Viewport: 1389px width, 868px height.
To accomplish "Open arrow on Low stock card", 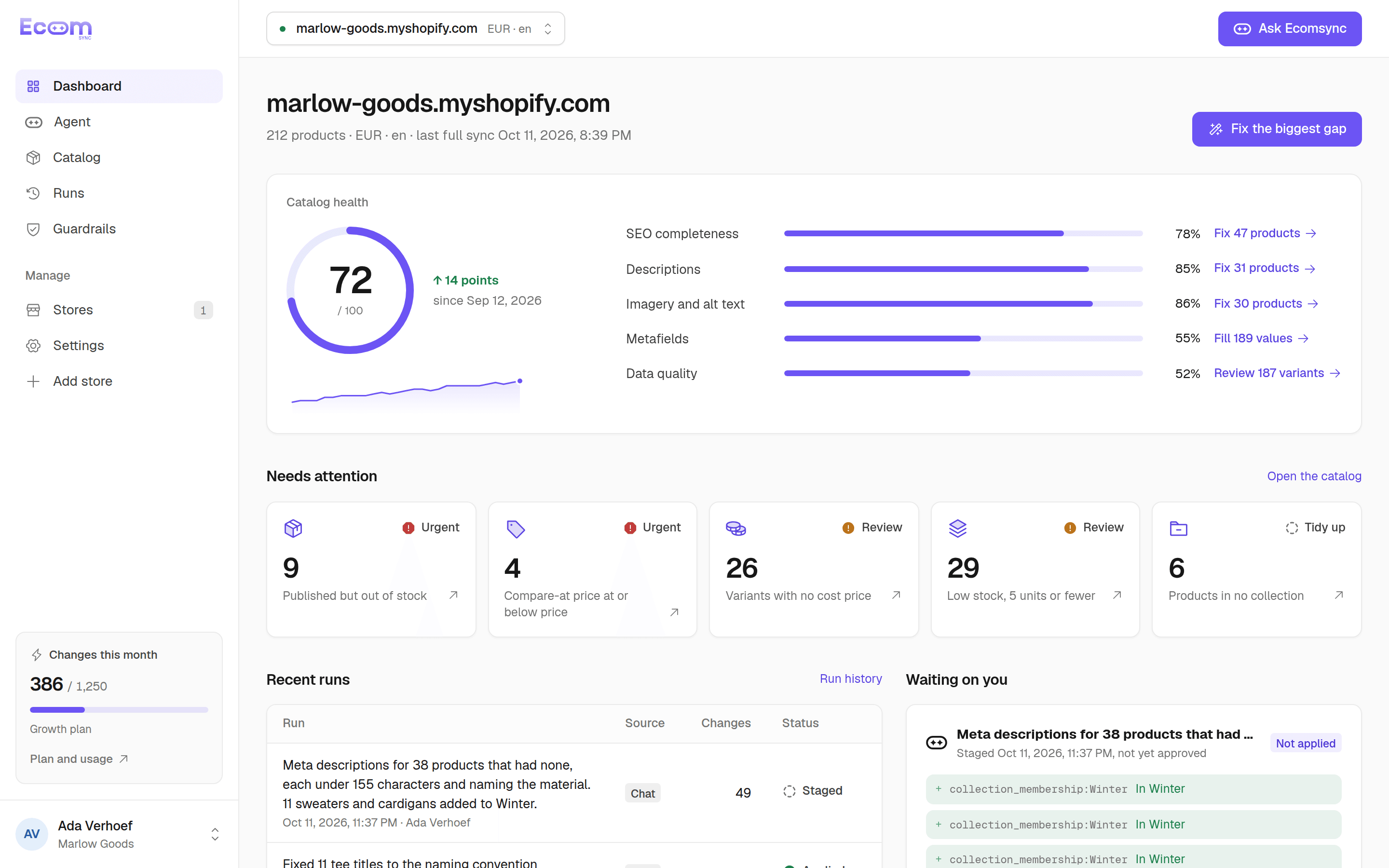I will coord(1117,596).
